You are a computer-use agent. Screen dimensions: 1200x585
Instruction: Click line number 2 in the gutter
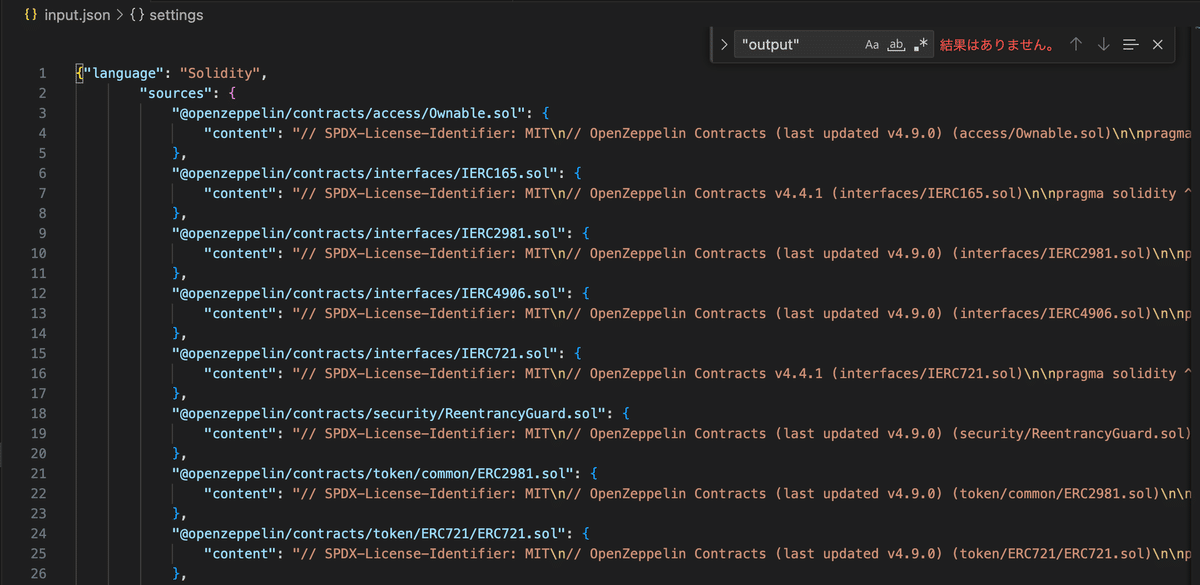[x=42, y=93]
